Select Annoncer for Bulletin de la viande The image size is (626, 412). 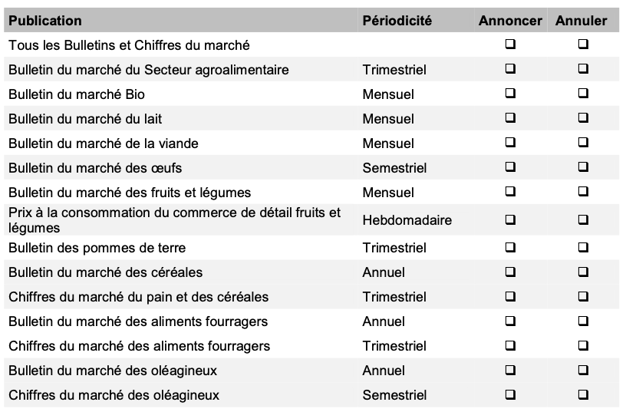(x=510, y=143)
